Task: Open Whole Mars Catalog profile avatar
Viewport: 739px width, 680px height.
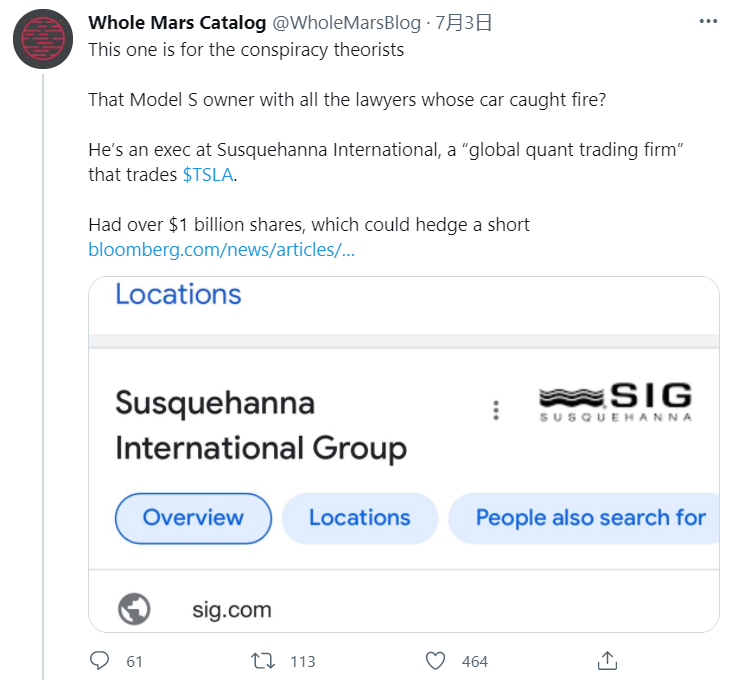Action: click(x=43, y=39)
